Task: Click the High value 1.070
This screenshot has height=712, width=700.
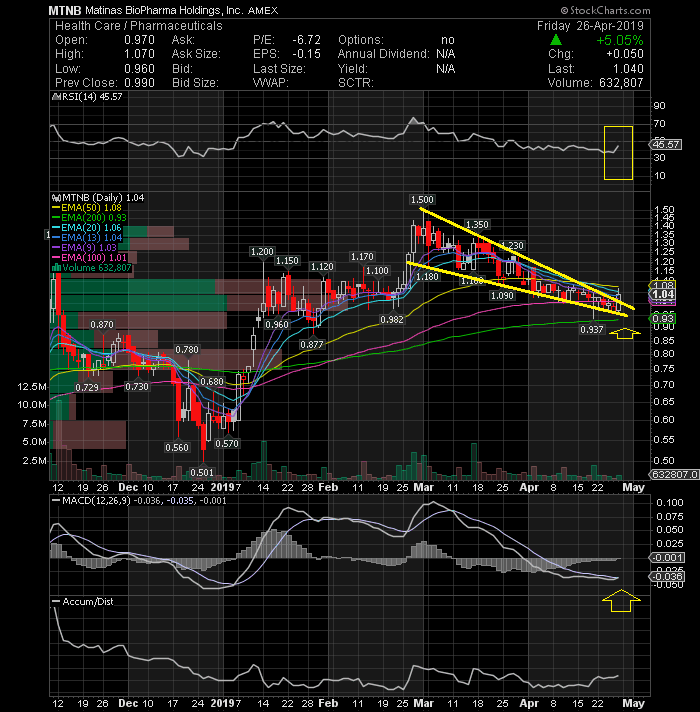Action: 139,54
